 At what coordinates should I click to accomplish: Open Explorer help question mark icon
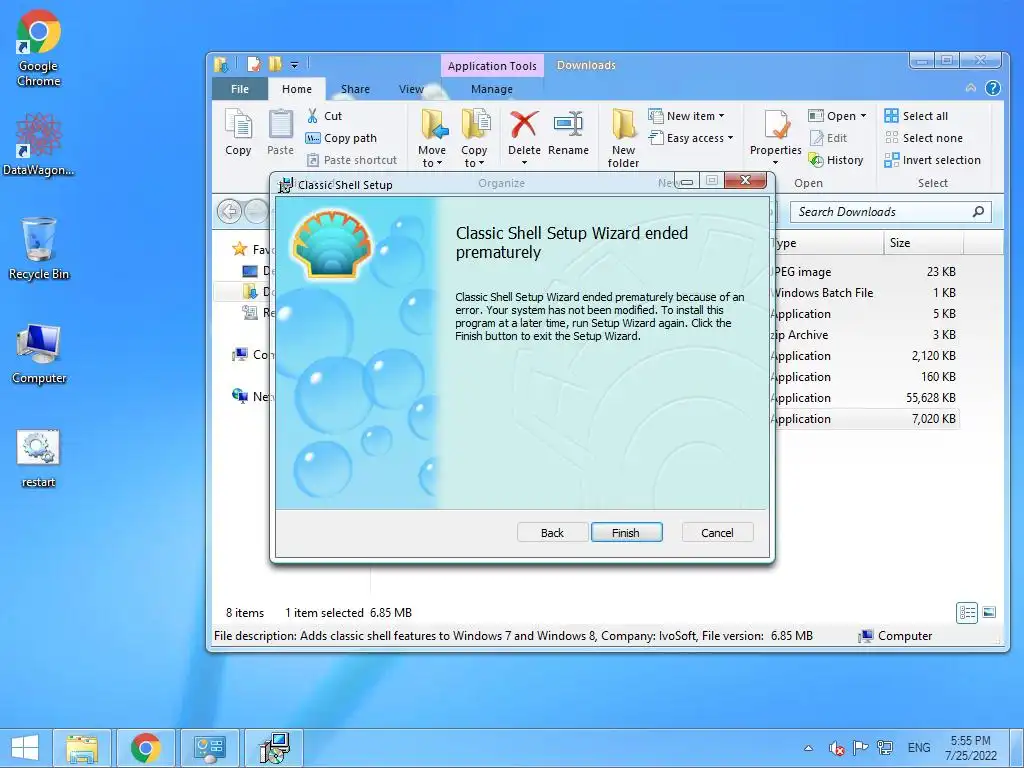click(993, 88)
